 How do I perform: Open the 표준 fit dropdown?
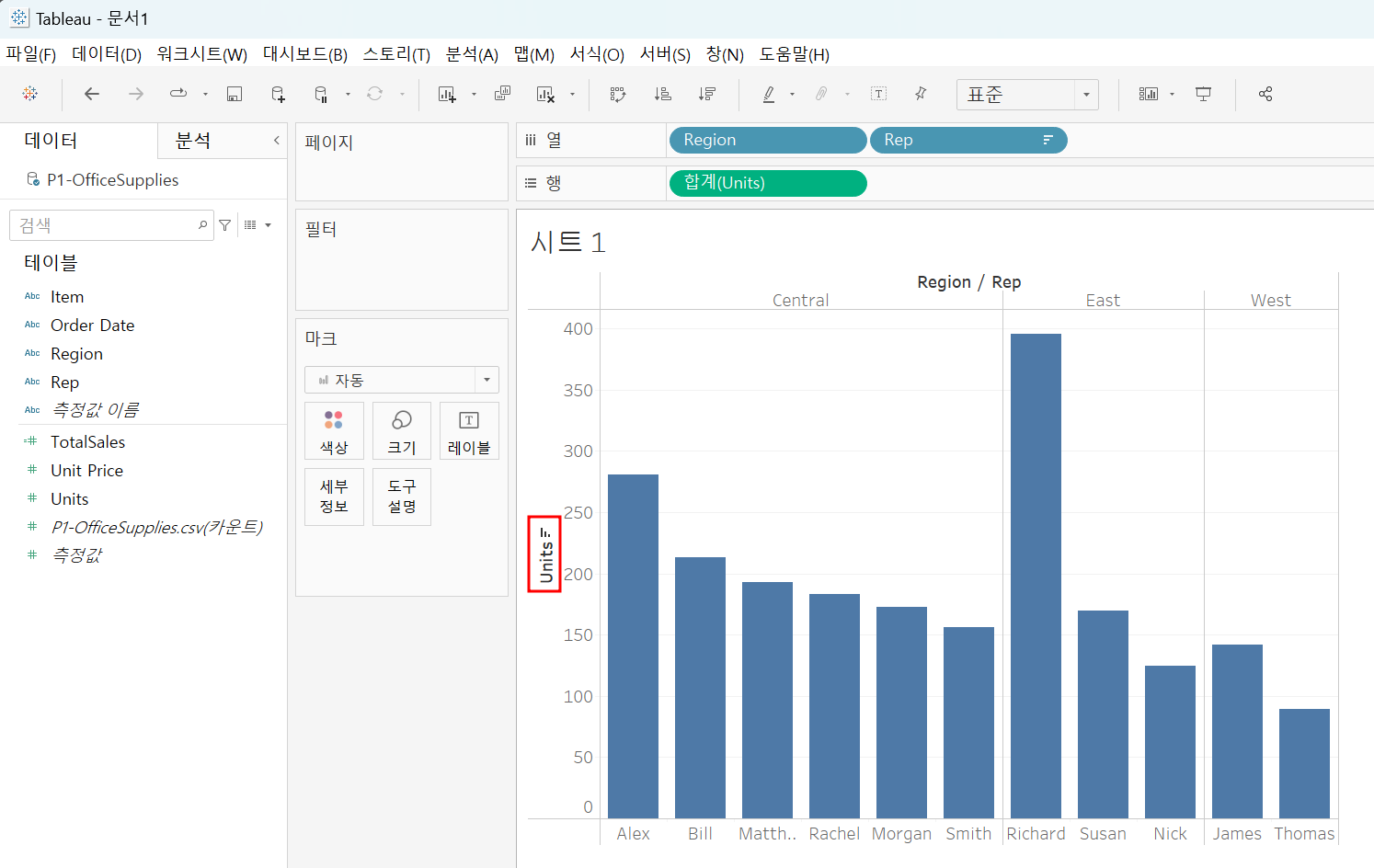[x=1086, y=94]
